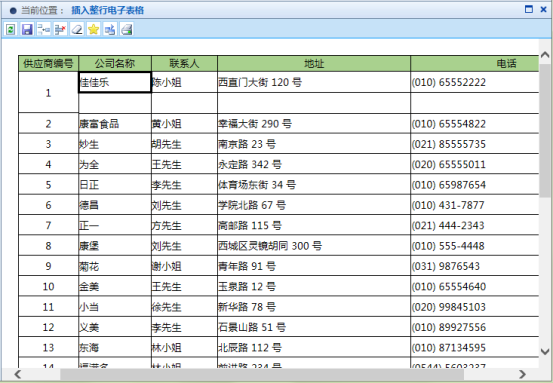Select the cell 永定路 342 号
The image size is (553, 383).
pyautogui.click(x=314, y=164)
